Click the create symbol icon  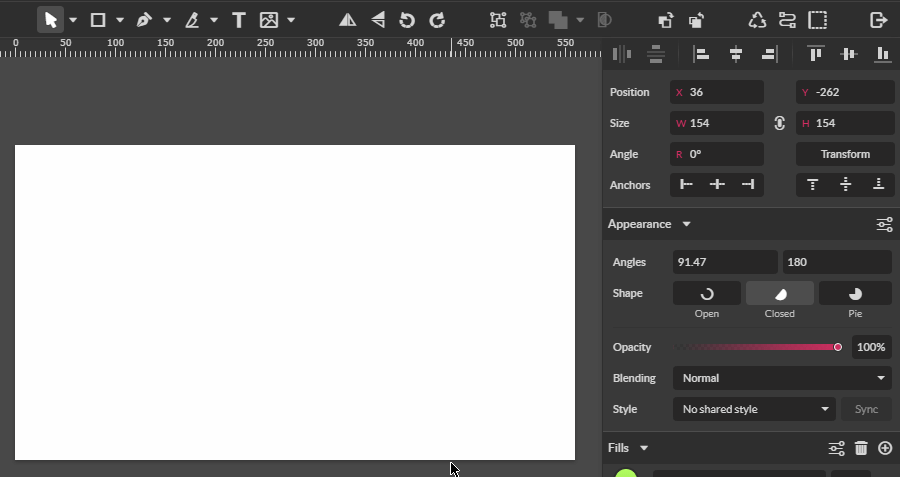coord(758,20)
